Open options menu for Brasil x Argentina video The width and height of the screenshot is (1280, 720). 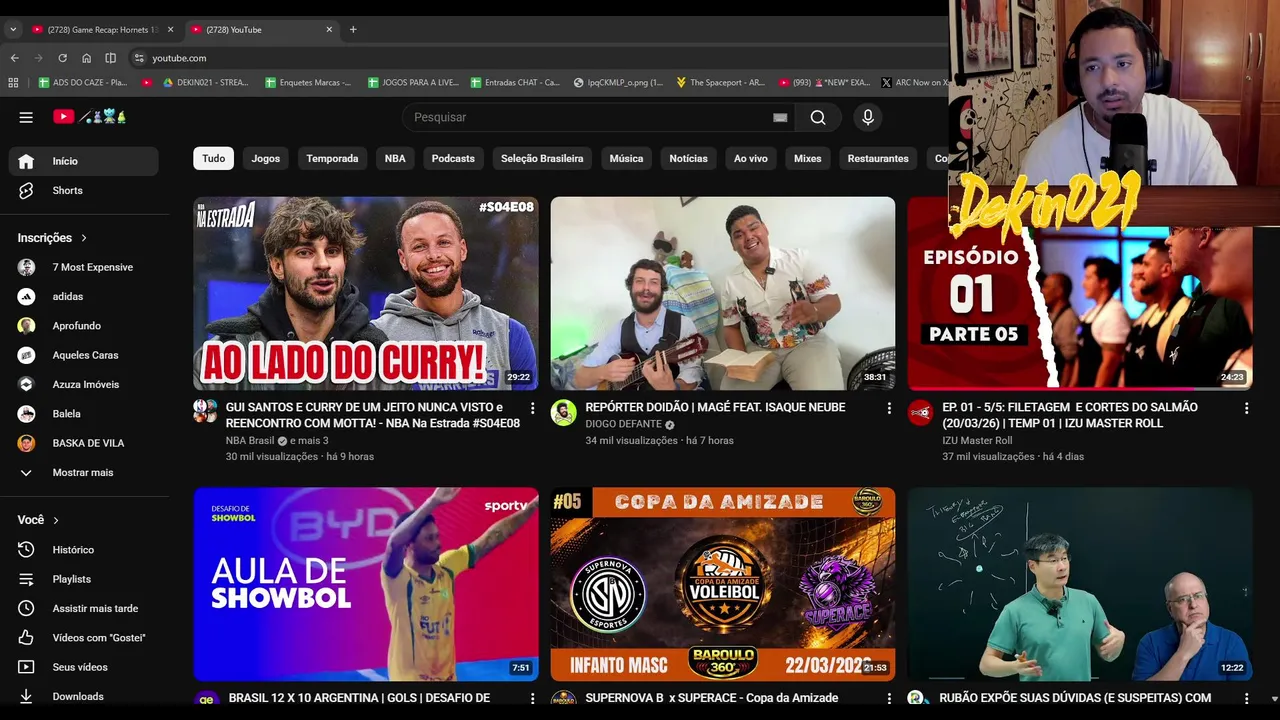(532, 698)
